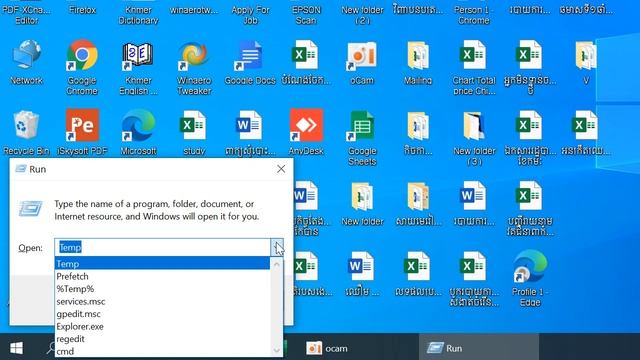
Task: Collapse the Open combo box dropdown arrow
Action: (x=277, y=247)
